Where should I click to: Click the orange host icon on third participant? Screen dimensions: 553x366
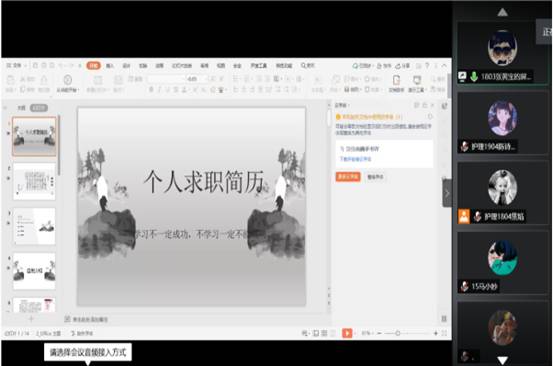(464, 216)
